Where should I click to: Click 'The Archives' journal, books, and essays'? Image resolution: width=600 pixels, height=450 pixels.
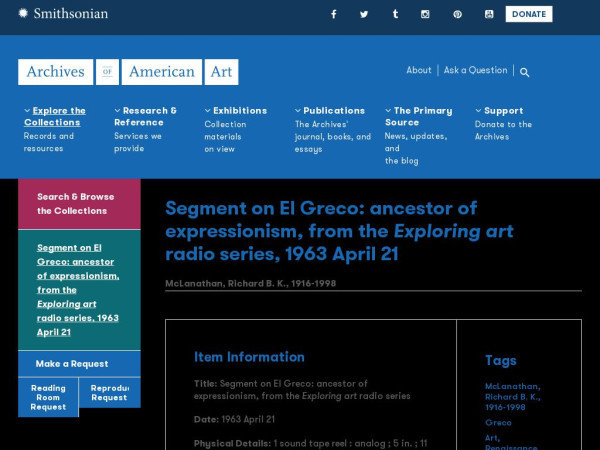pyautogui.click(x=333, y=137)
